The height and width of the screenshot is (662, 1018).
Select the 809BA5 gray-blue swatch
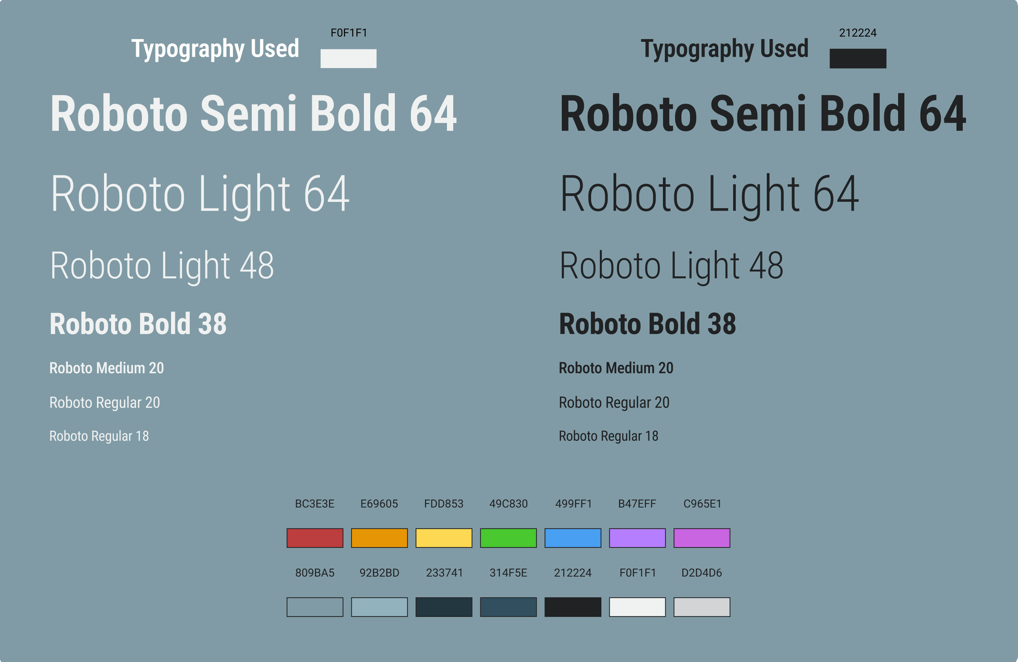[x=315, y=607]
